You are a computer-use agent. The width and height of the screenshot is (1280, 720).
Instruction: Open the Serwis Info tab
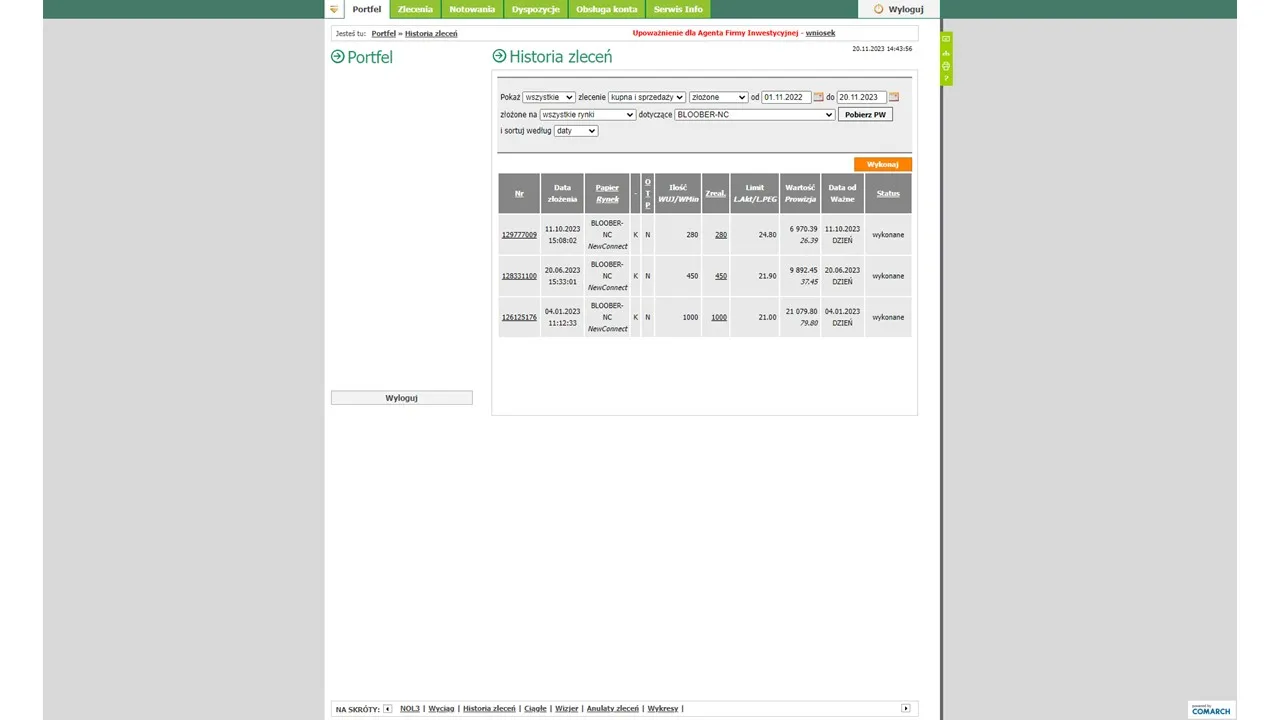(x=678, y=9)
